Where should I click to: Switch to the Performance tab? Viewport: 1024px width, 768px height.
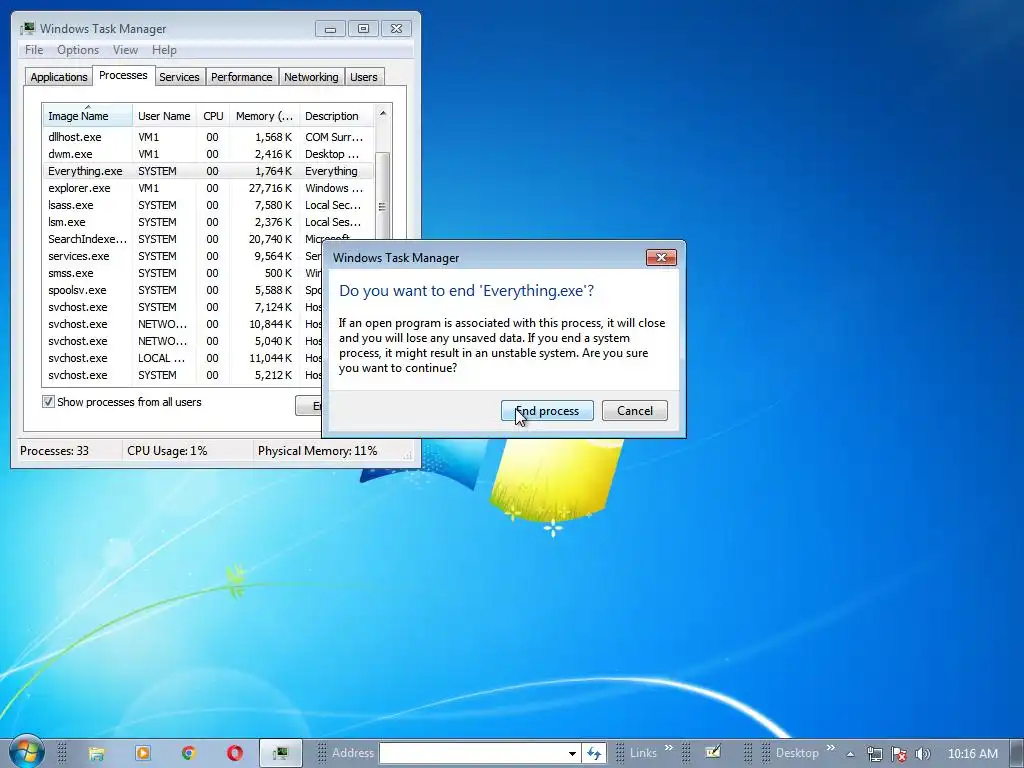[241, 77]
